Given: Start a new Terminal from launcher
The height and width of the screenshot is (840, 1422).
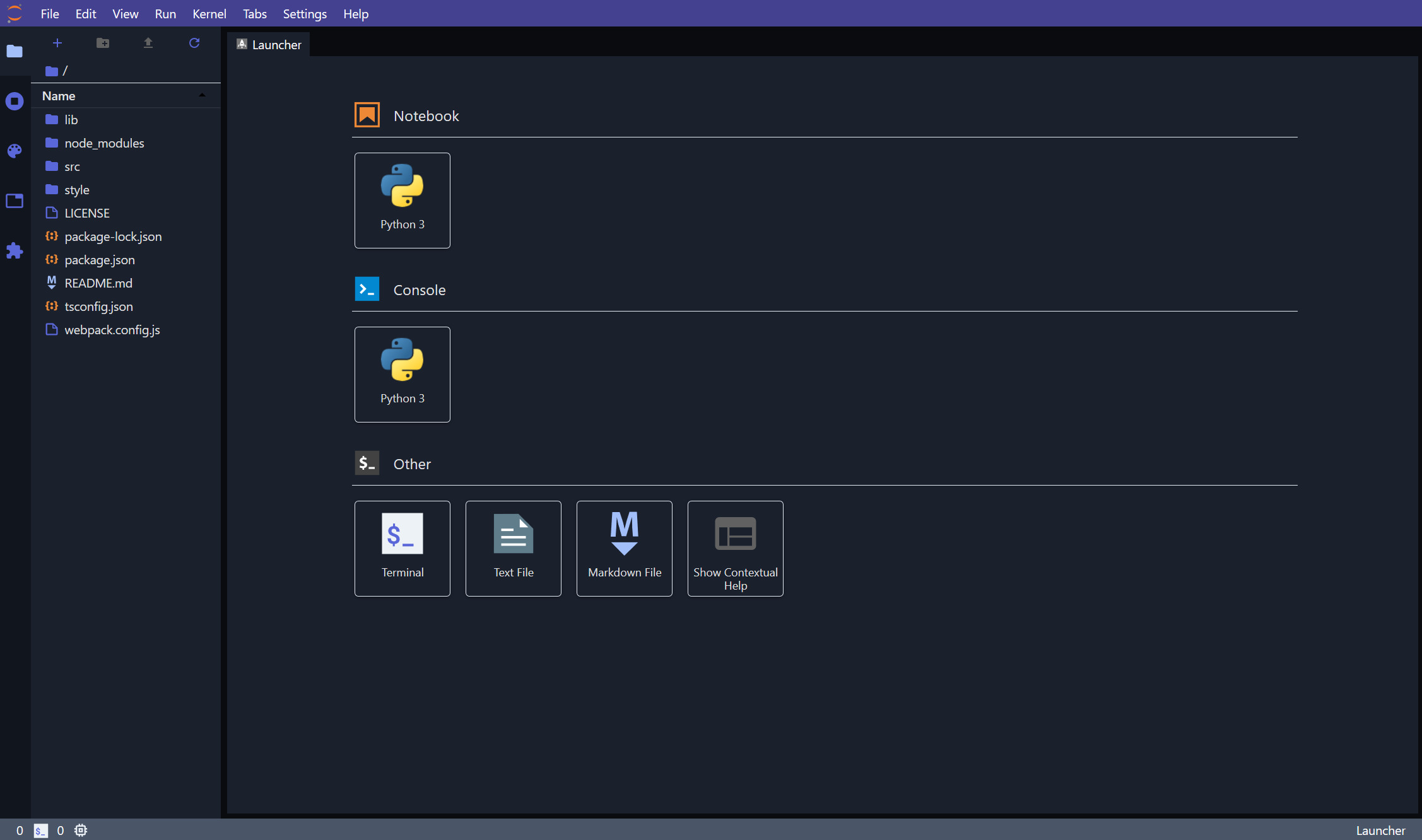Looking at the screenshot, I should [402, 548].
